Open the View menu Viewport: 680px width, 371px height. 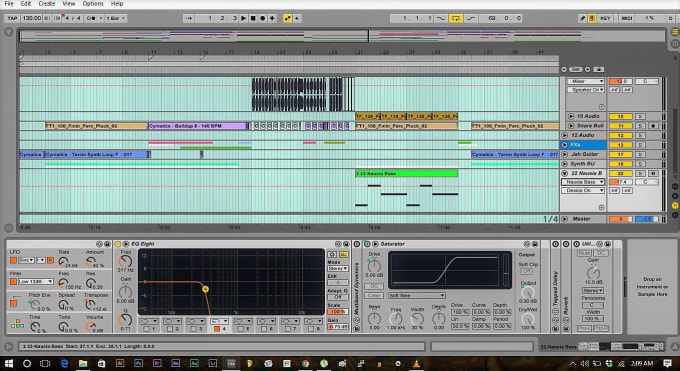(69, 3)
